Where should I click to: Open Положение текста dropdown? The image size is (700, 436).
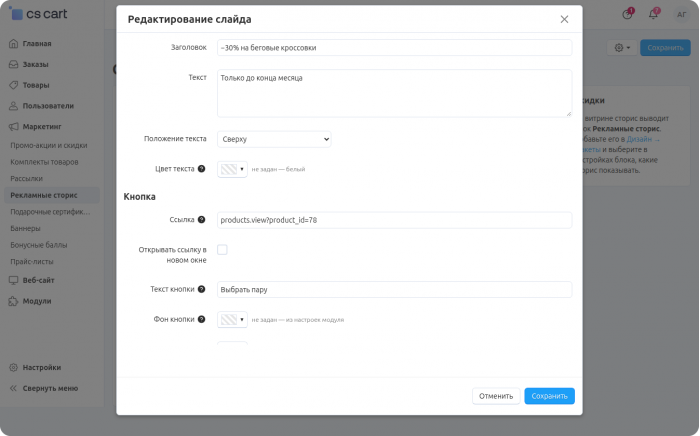click(x=274, y=139)
